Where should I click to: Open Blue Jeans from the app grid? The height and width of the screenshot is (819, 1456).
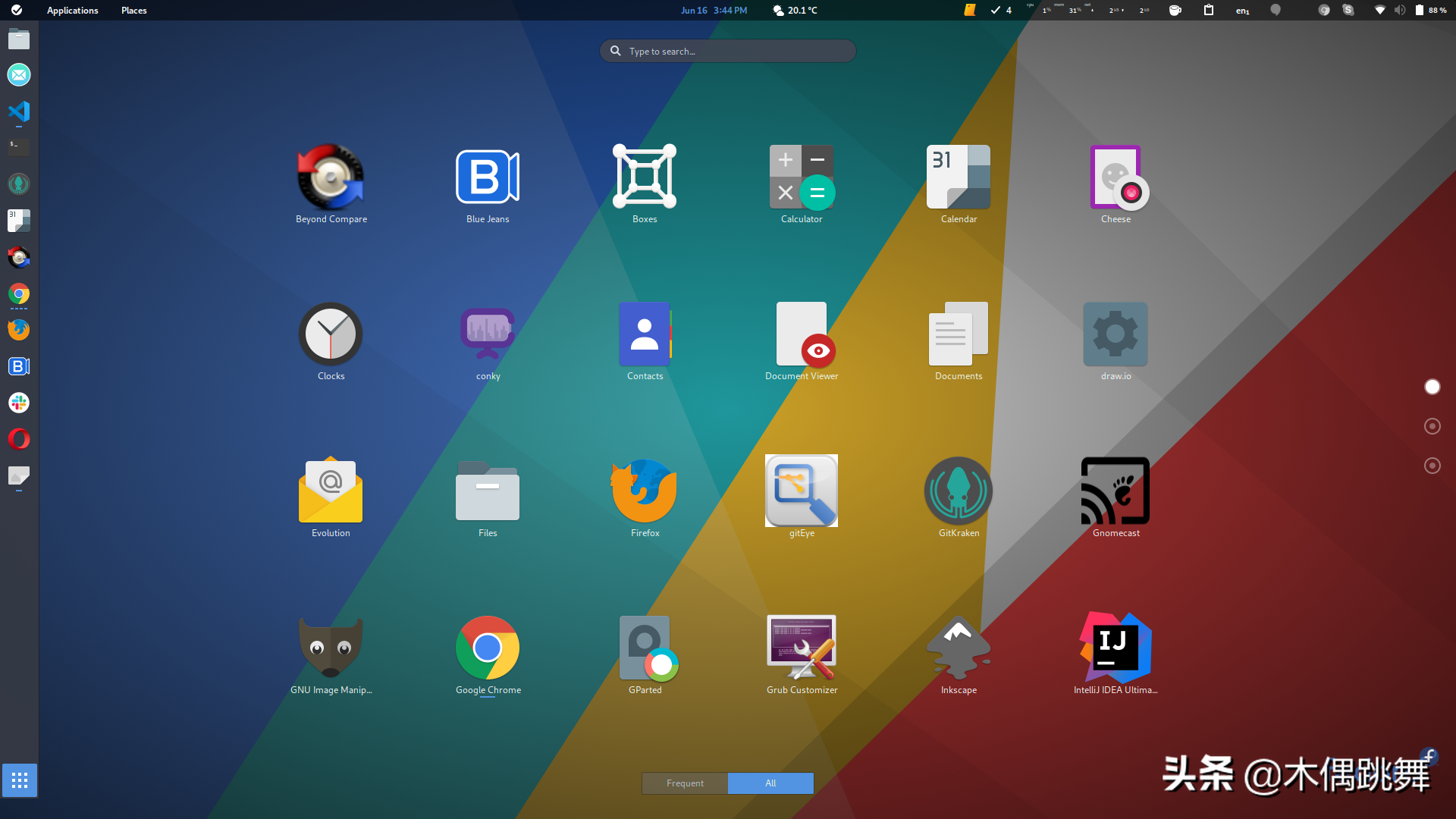[488, 184]
